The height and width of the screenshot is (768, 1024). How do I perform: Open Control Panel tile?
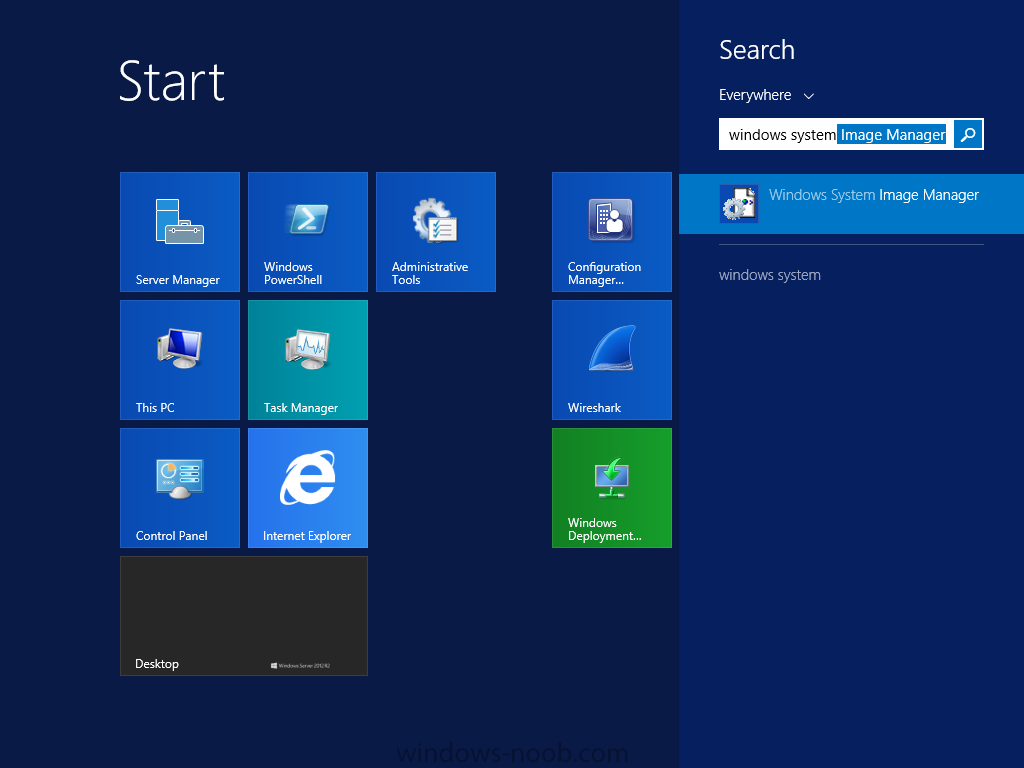click(180, 488)
